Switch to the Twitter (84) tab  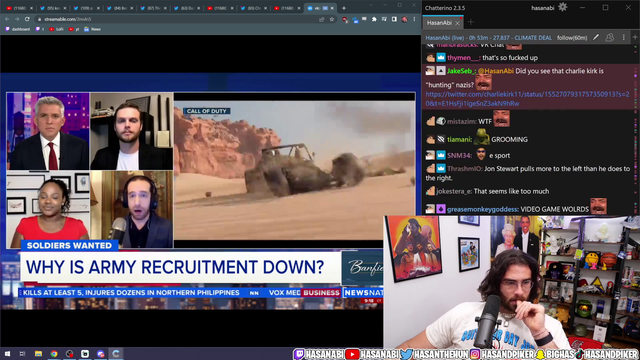(x=120, y=8)
